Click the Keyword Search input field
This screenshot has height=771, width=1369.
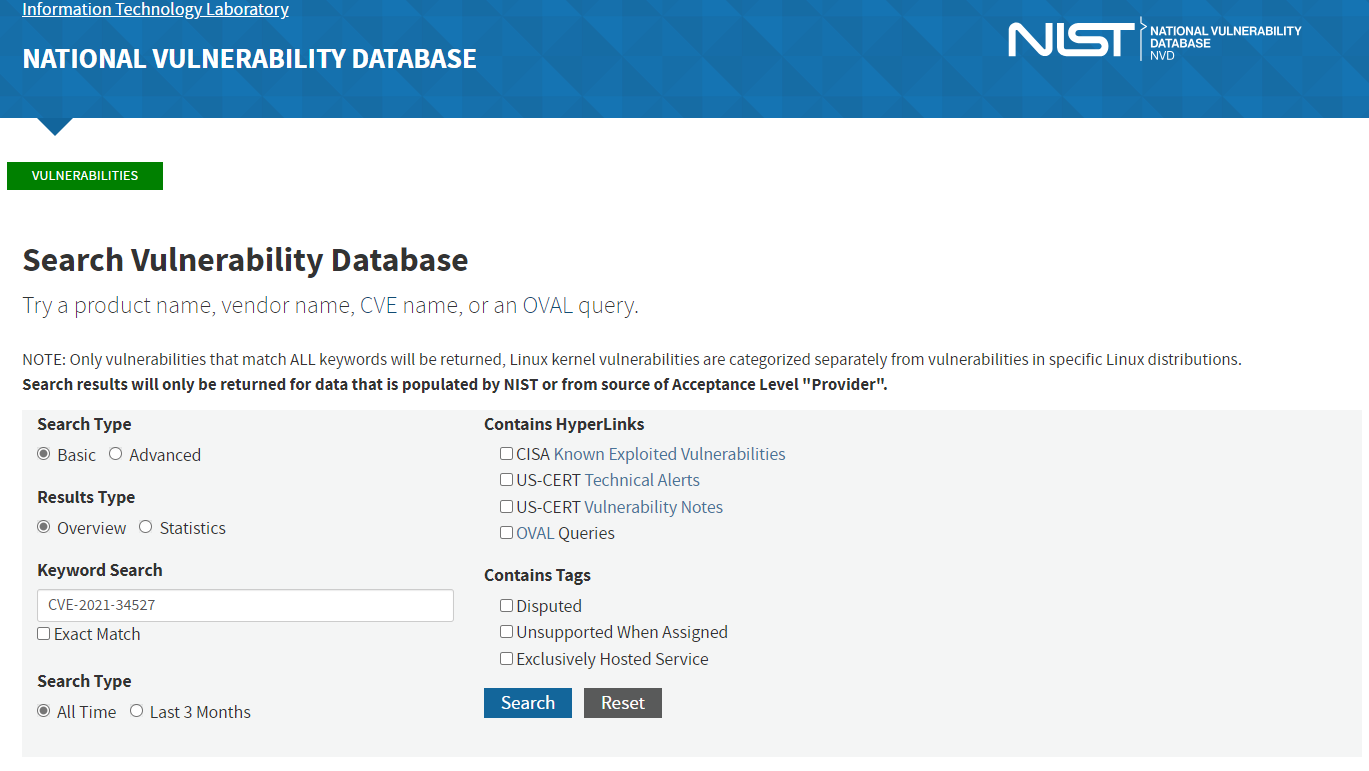click(245, 605)
